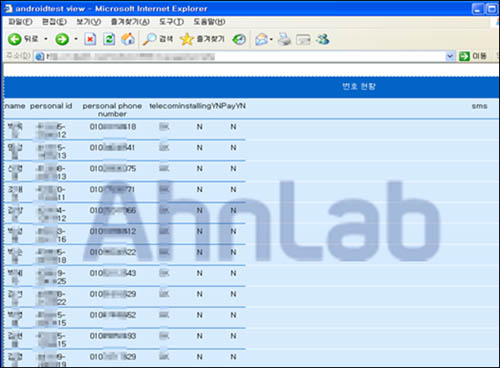The image size is (500, 368).
Task: Click the 'personal id' column header
Action: click(x=51, y=106)
